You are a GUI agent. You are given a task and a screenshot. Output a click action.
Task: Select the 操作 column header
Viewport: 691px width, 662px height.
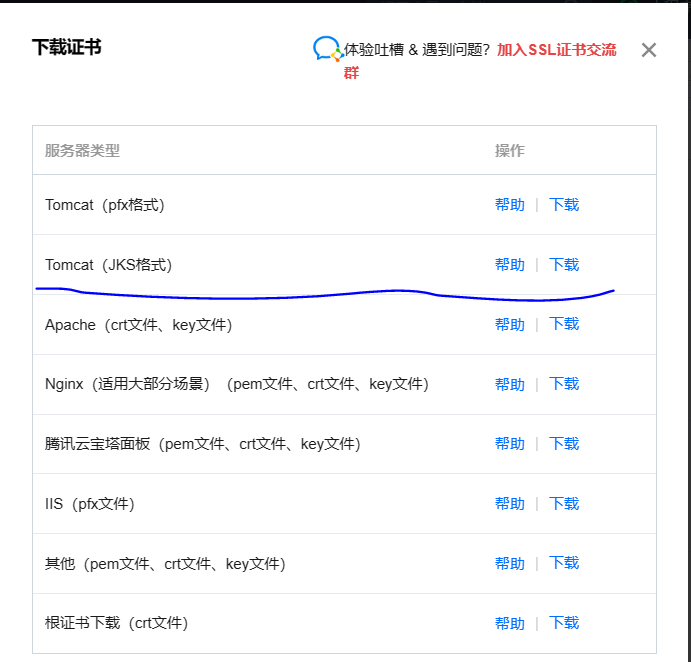coord(509,151)
